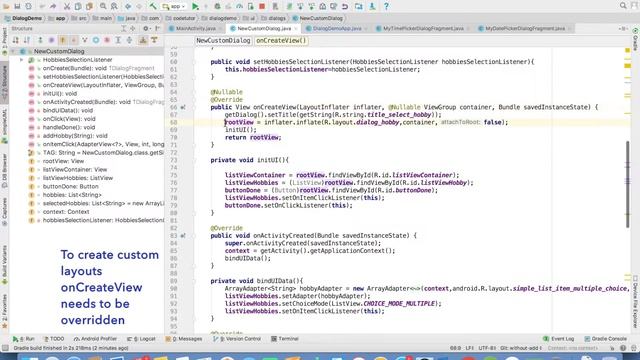640x360 pixels.
Task: Open the Version Control tool window
Action: tap(237, 339)
